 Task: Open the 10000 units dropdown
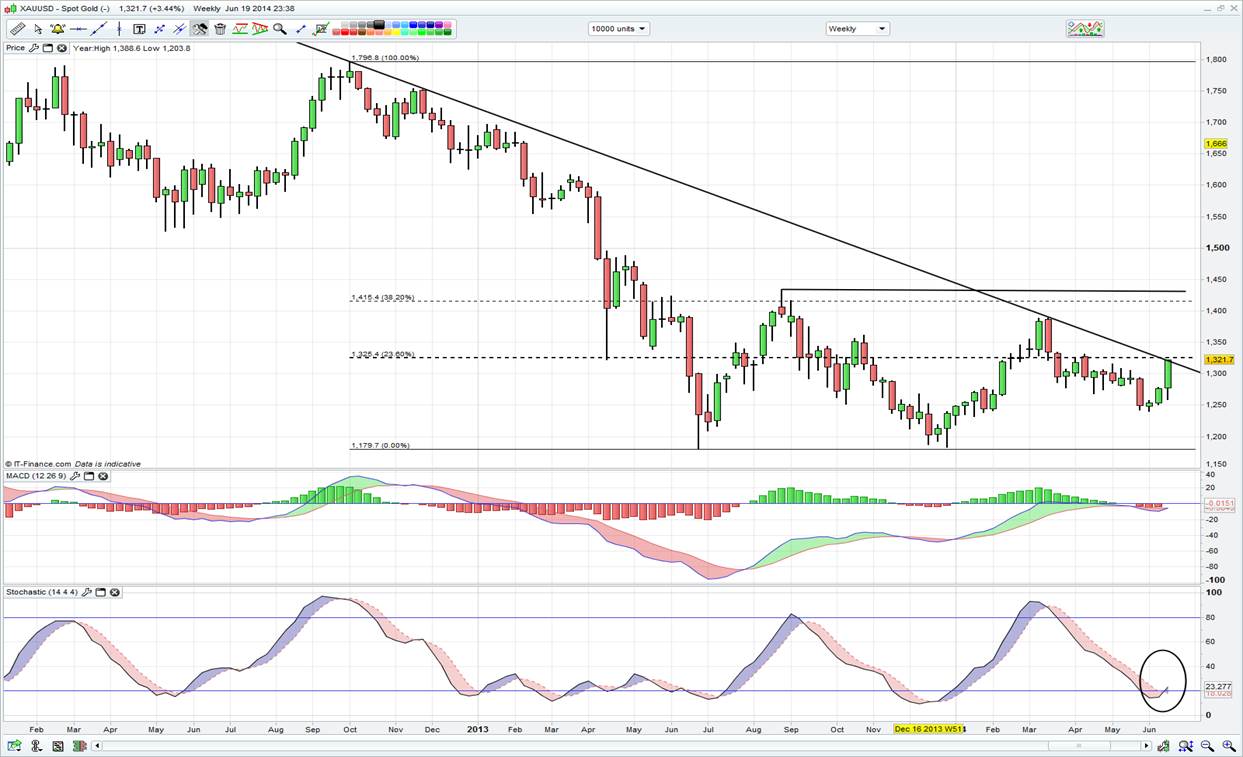click(x=618, y=29)
